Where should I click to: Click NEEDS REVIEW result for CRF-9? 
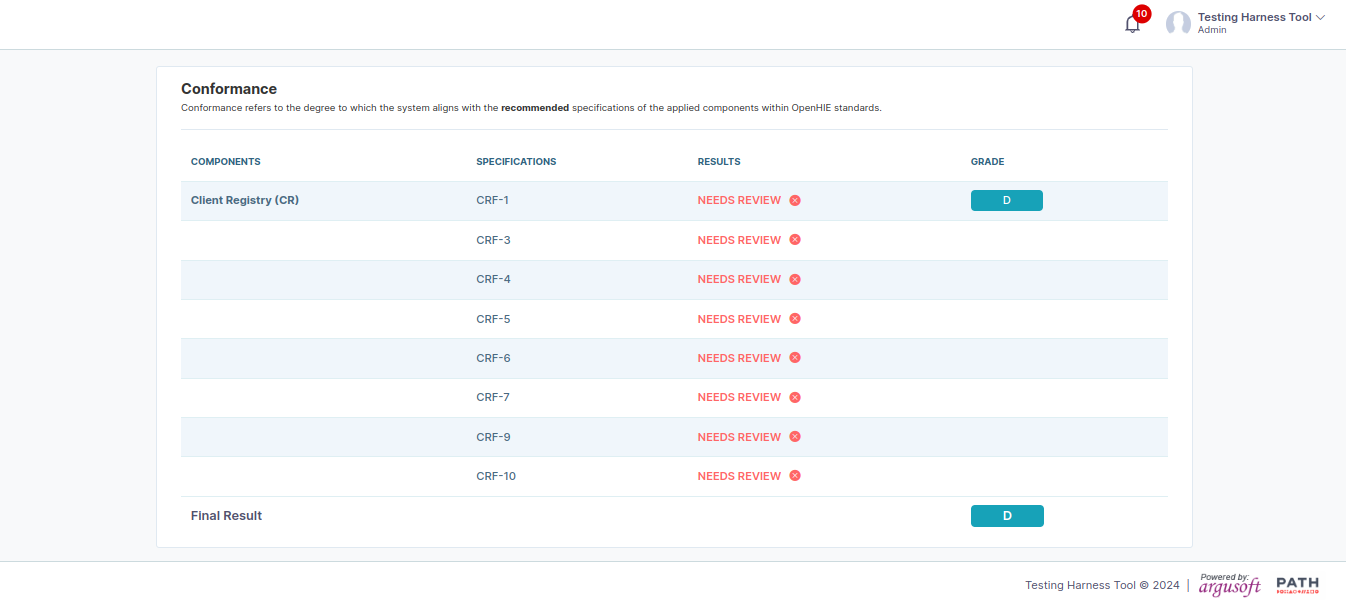click(x=739, y=437)
